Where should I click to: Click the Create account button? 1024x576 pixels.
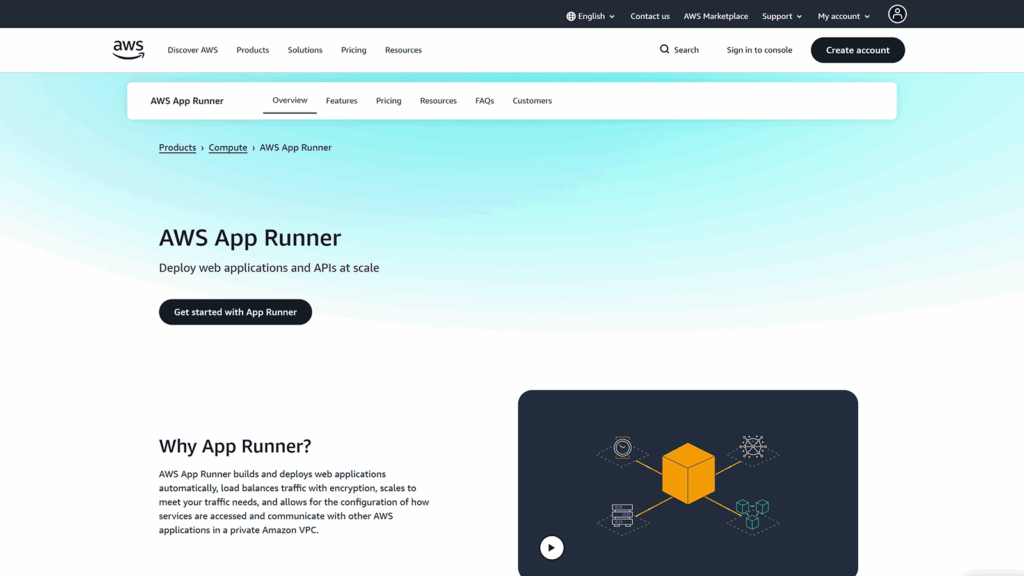[857, 50]
